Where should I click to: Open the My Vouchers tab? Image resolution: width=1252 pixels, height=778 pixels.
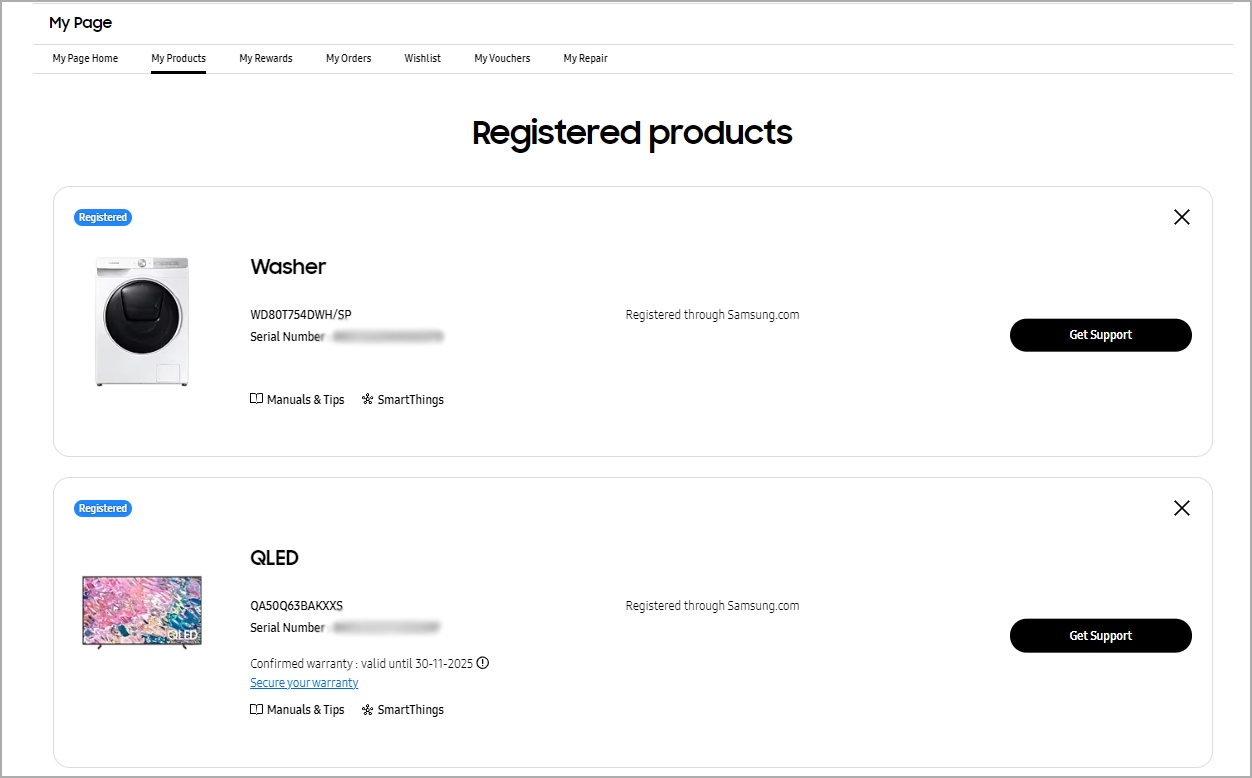[502, 58]
